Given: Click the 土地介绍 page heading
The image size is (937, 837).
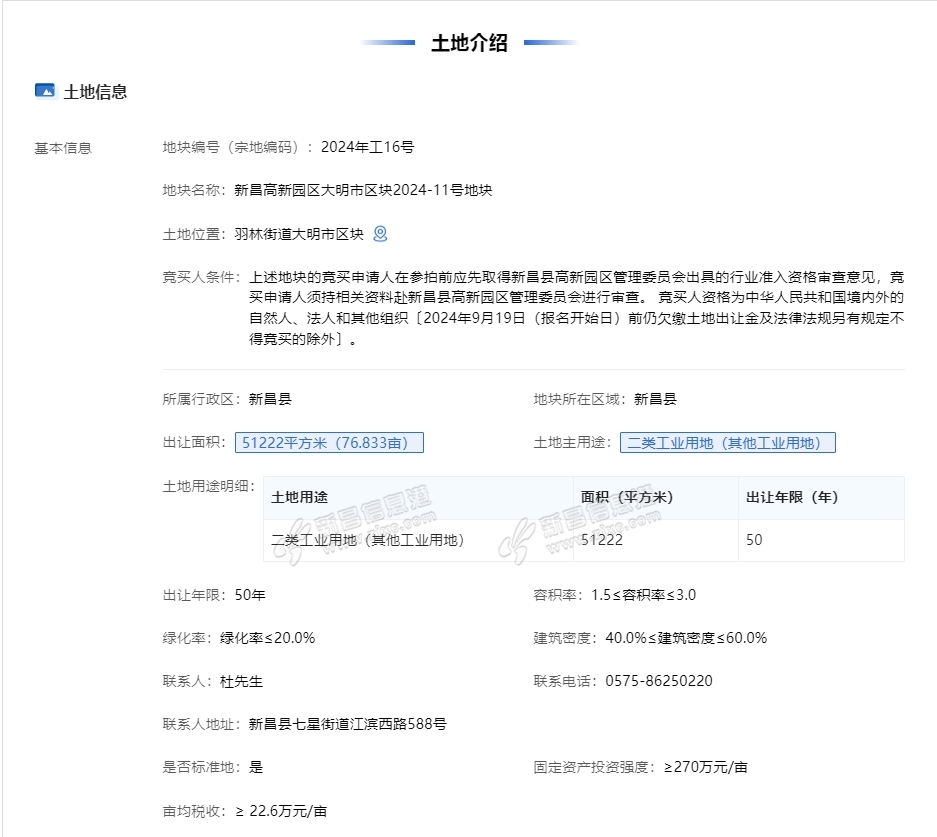Looking at the screenshot, I should click(x=469, y=43).
